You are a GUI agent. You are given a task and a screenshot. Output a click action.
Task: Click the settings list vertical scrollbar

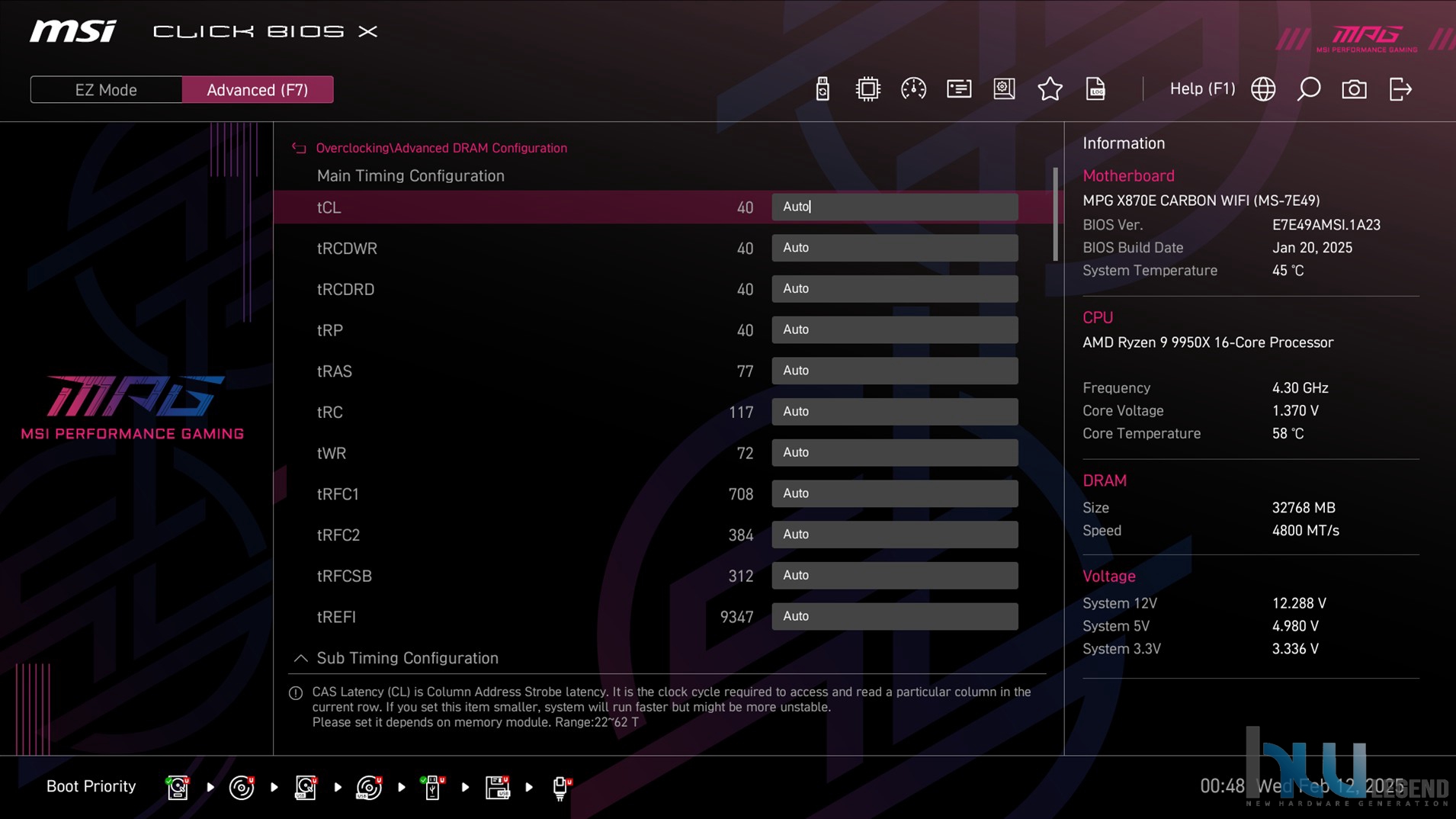pyautogui.click(x=1056, y=214)
